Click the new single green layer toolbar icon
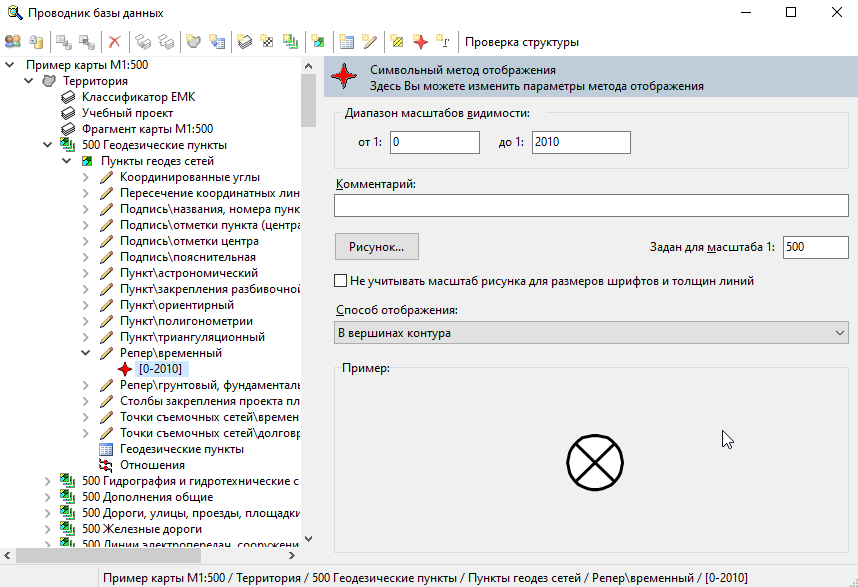Screen dimensions: 858x587 (318, 42)
